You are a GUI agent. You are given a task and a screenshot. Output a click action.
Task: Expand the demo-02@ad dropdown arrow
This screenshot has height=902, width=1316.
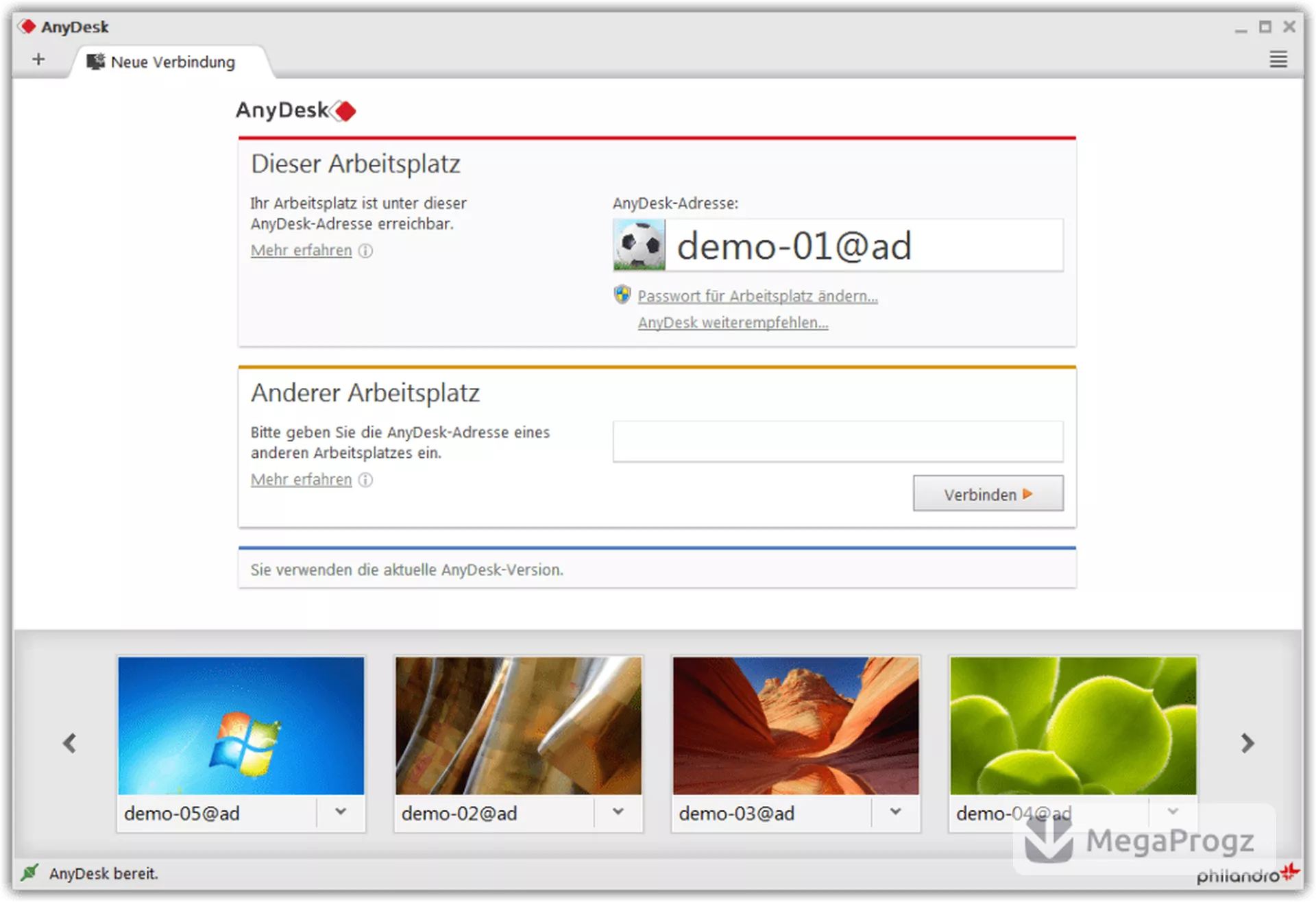[x=618, y=812]
